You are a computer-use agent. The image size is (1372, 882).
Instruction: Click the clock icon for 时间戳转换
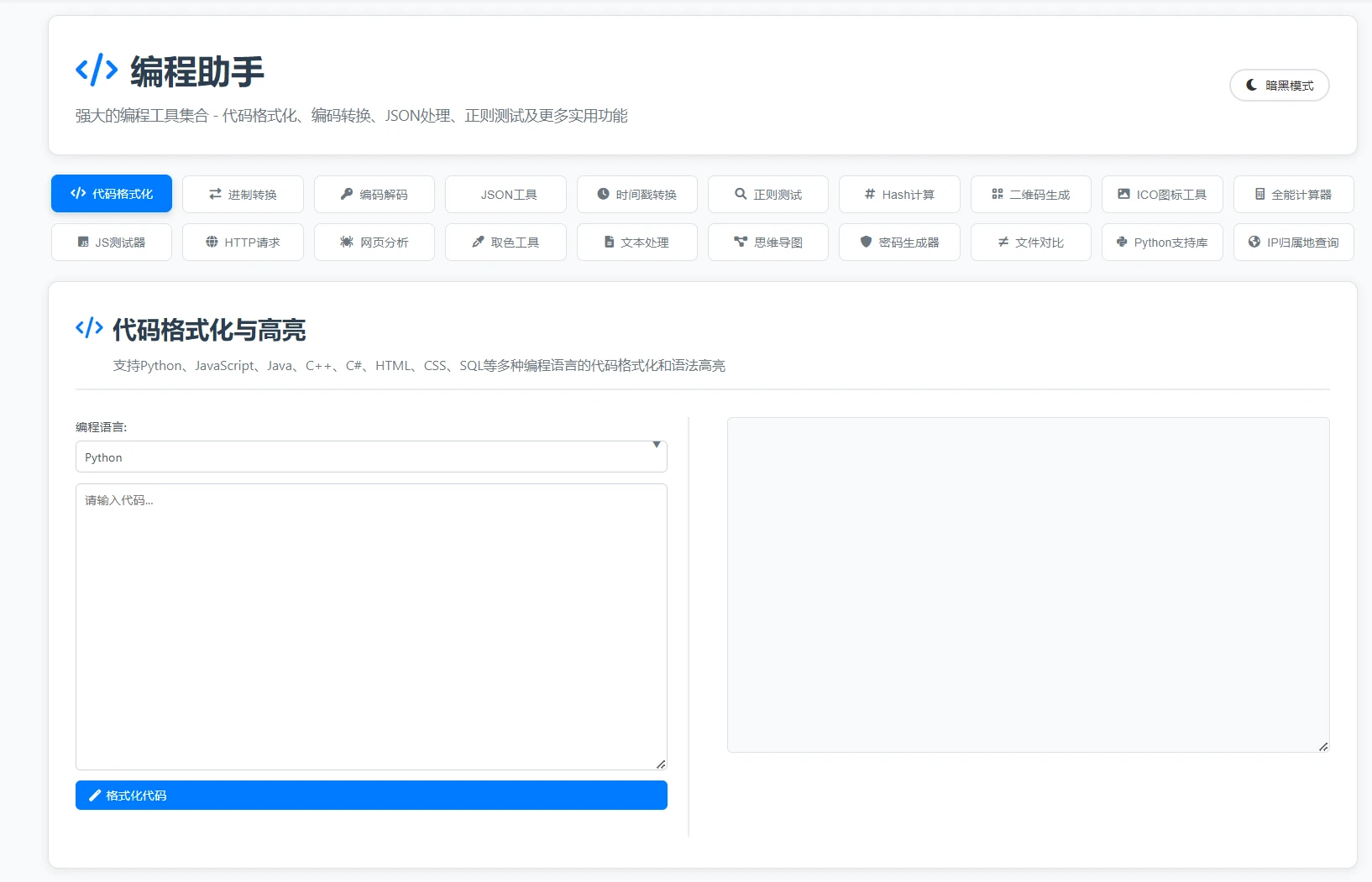coord(603,194)
